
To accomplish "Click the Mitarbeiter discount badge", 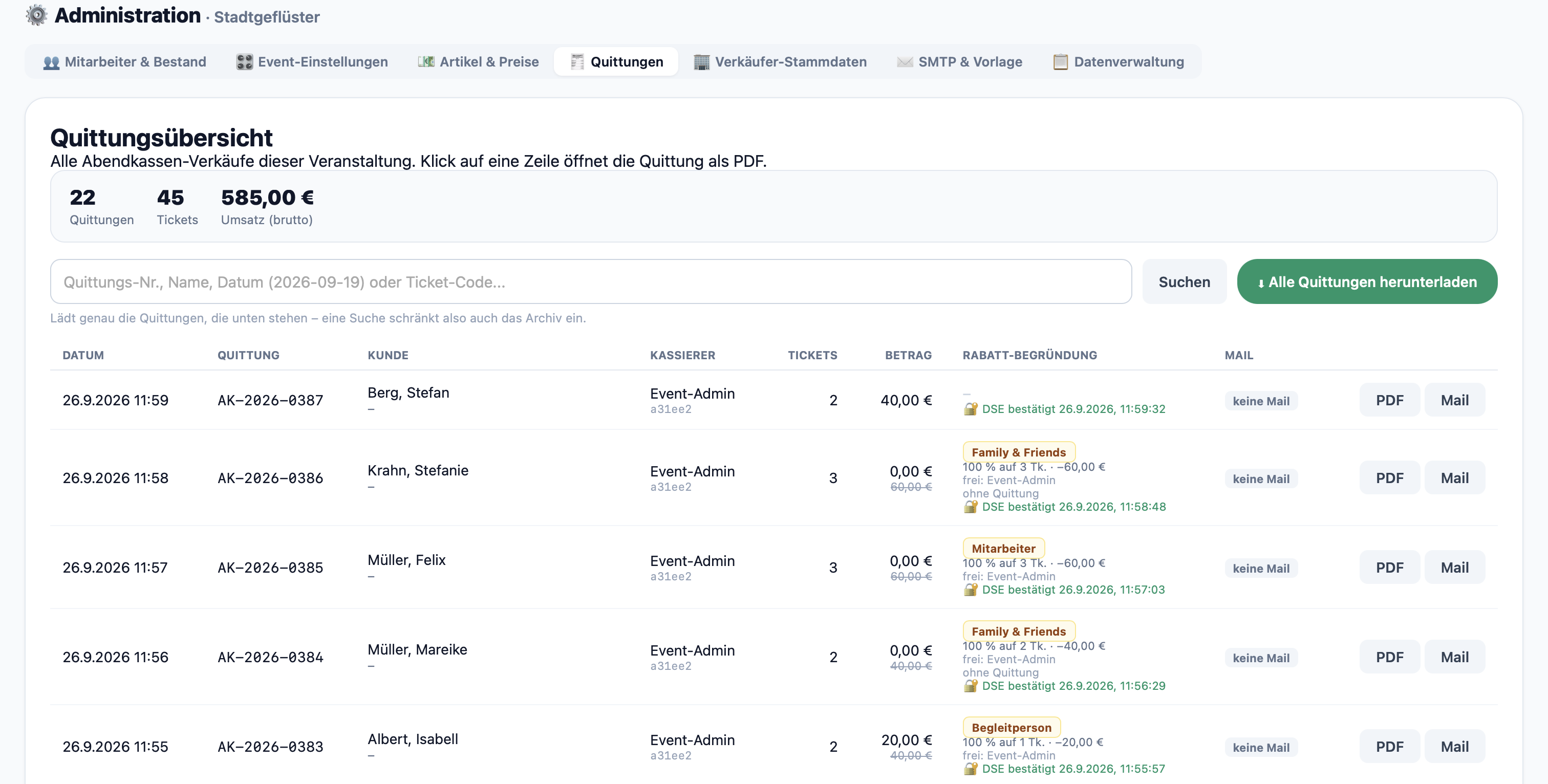I will 1003,548.
